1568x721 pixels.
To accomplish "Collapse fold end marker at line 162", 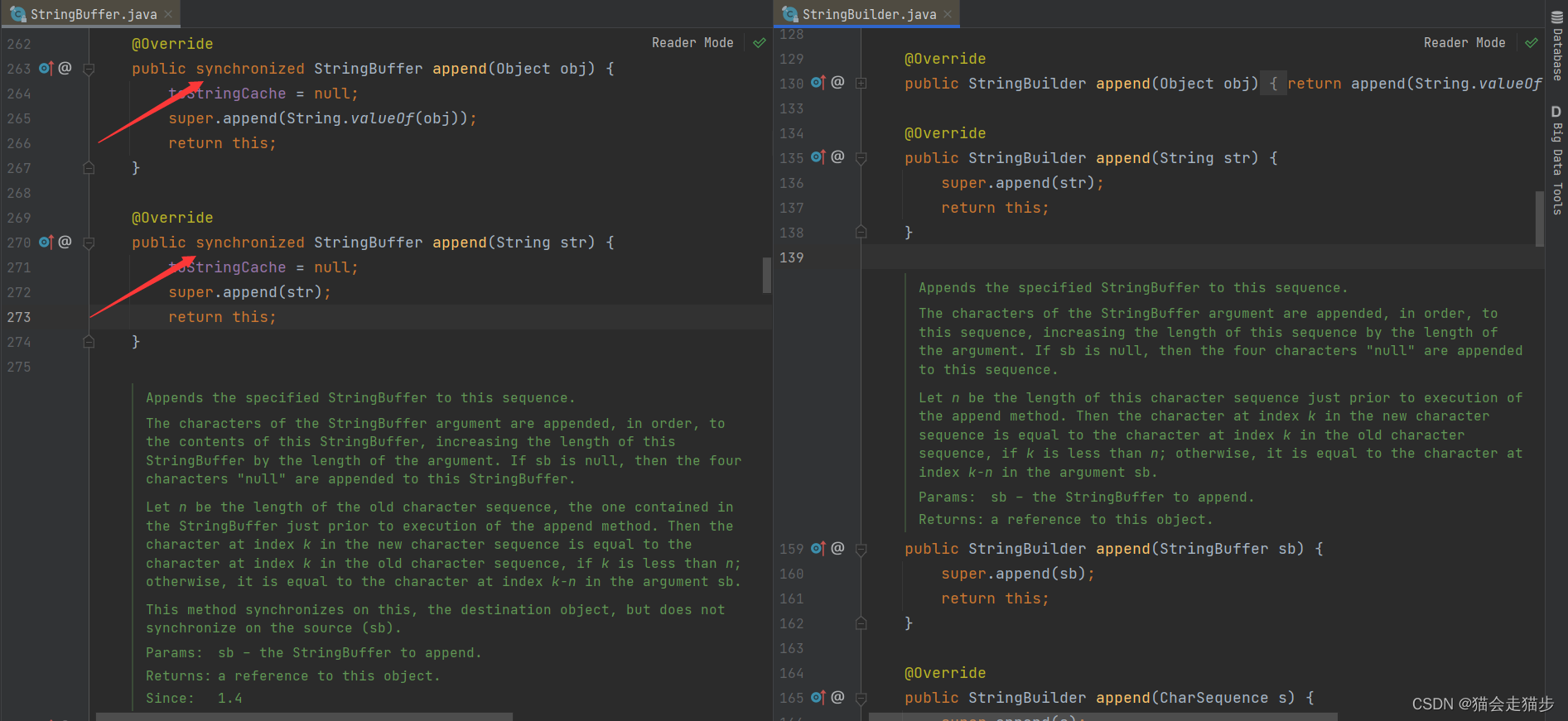I will pos(861,623).
